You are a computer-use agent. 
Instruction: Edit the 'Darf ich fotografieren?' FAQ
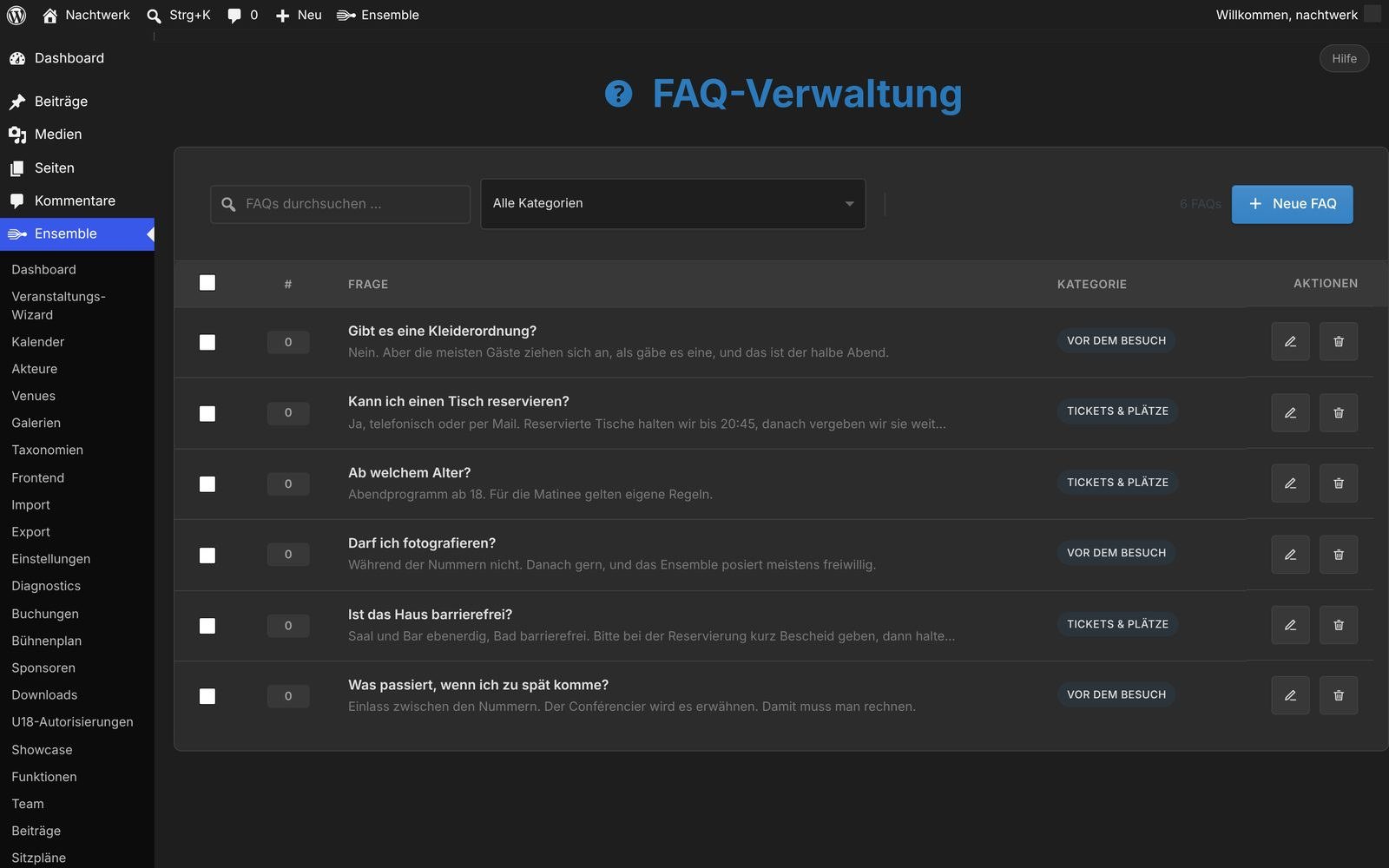(1290, 554)
